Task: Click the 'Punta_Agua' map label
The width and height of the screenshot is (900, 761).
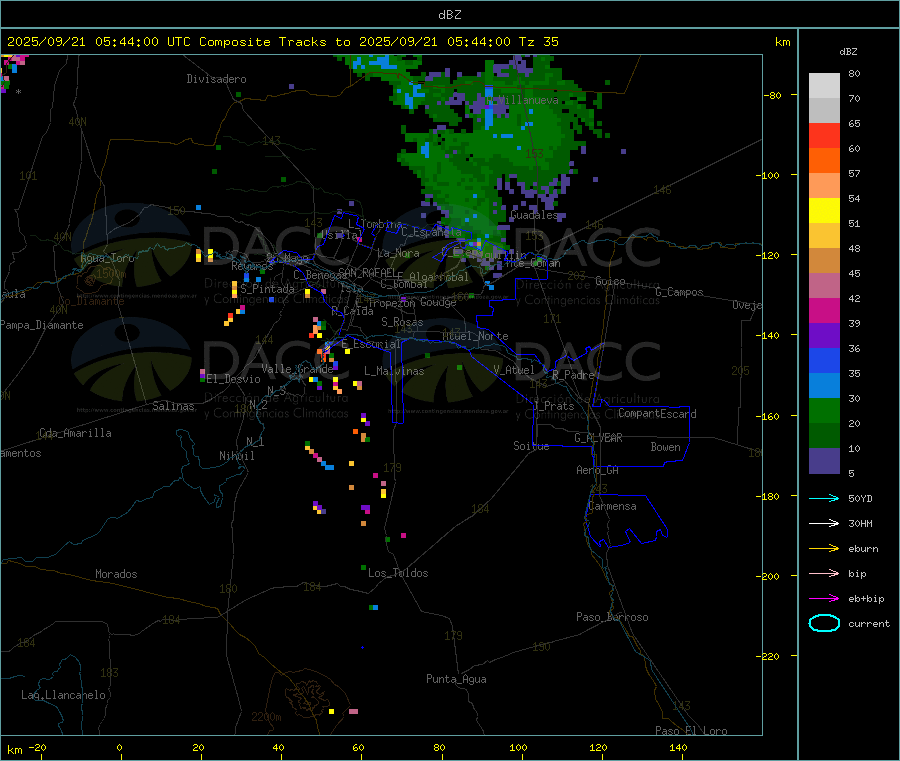Action: tap(456, 679)
